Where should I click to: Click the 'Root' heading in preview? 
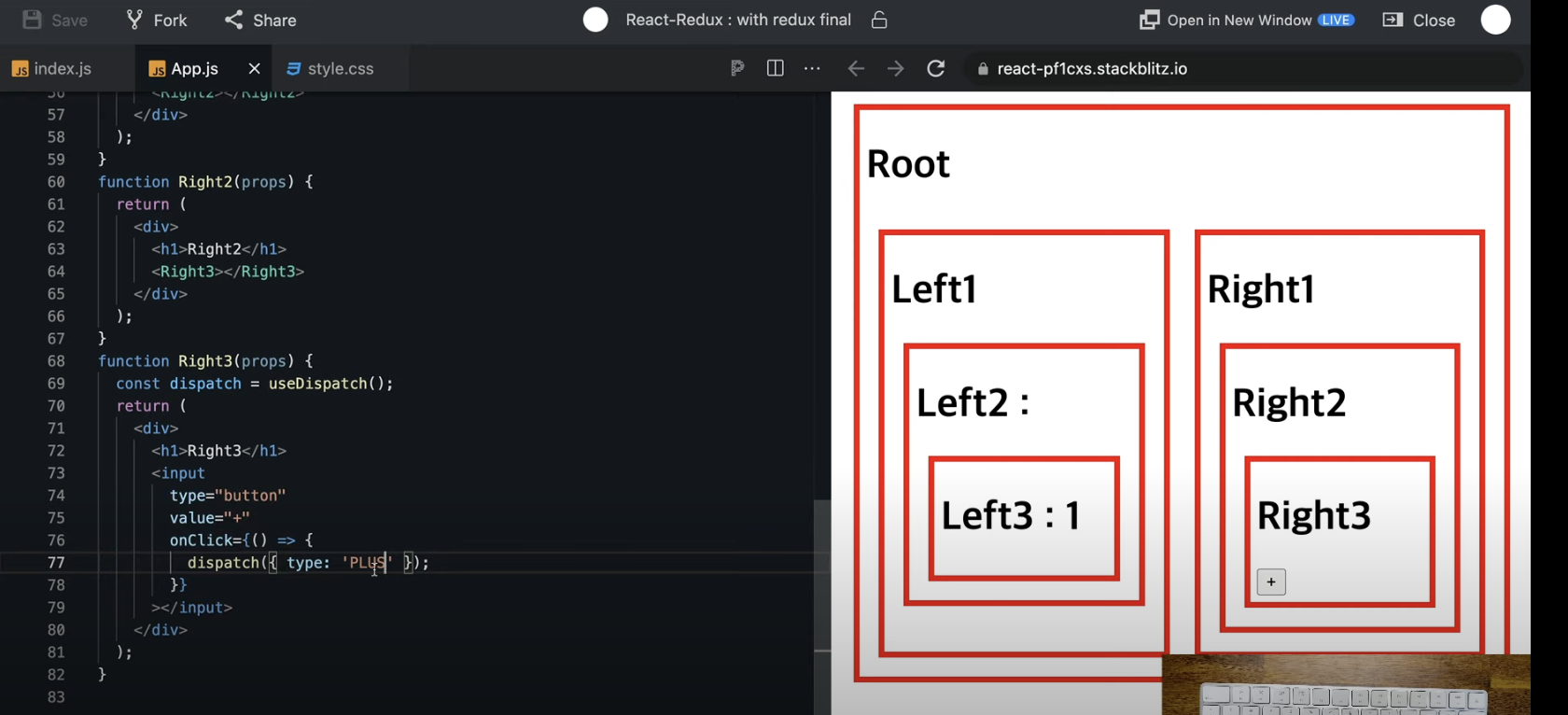point(908,164)
